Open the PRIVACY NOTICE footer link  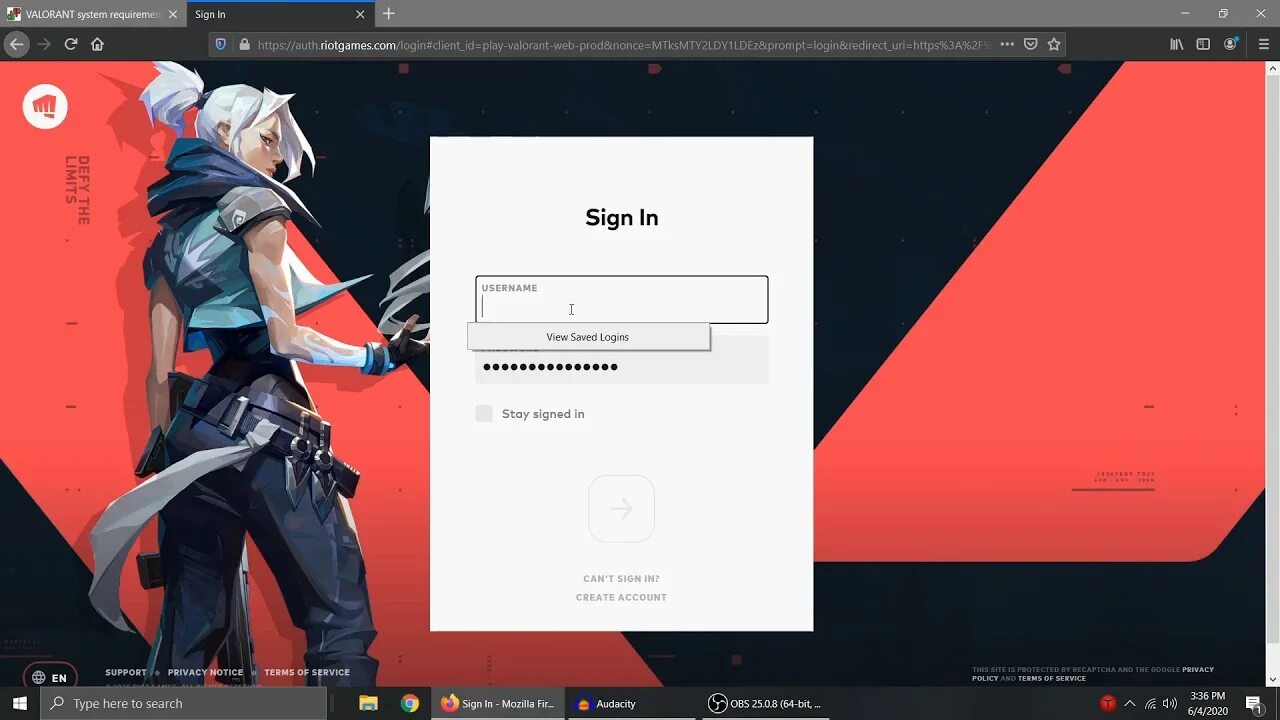[205, 672]
